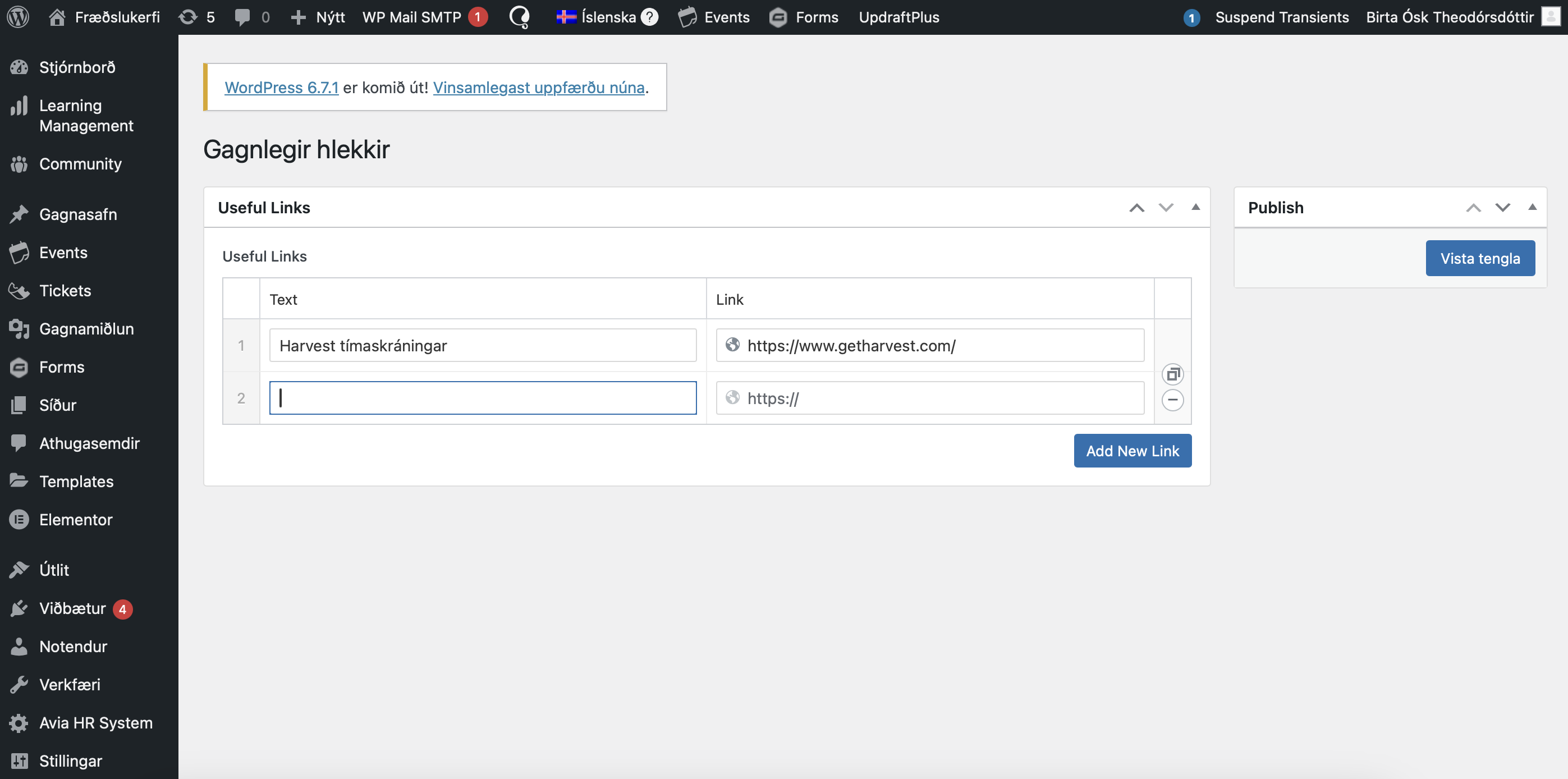Click the updates refresh icon
The width and height of the screenshot is (1568, 779).
coord(188,17)
